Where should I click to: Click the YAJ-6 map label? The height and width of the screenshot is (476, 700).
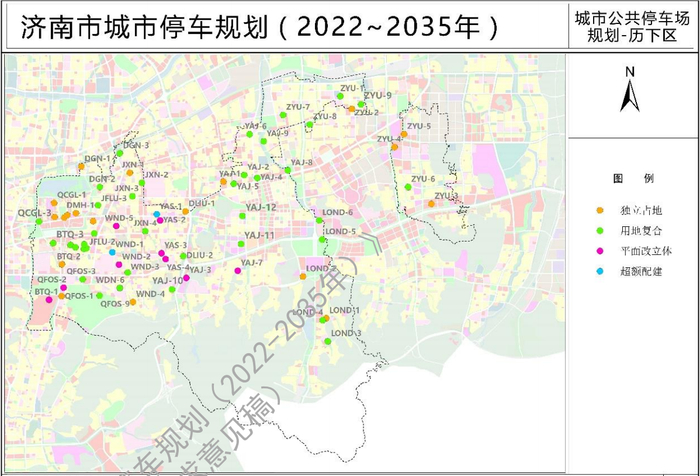[x=256, y=126]
